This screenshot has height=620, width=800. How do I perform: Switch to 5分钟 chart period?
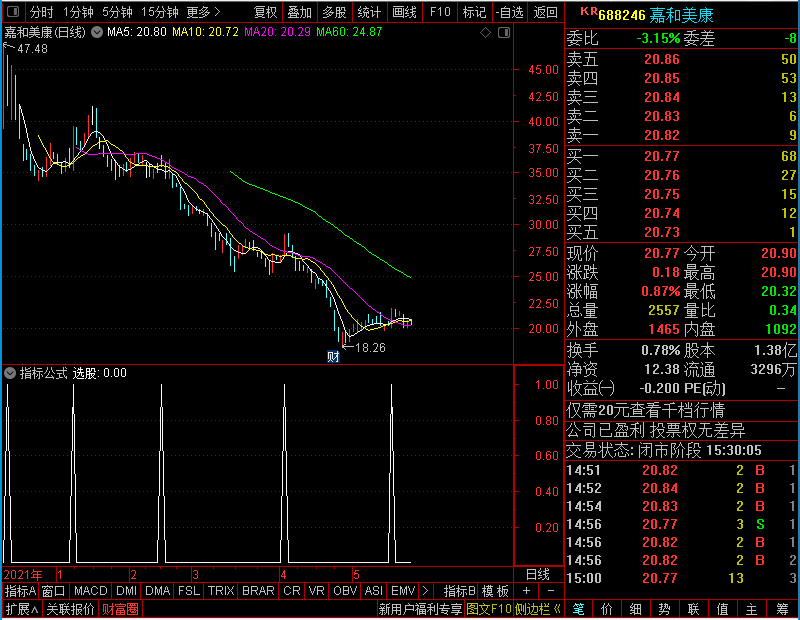(117, 12)
